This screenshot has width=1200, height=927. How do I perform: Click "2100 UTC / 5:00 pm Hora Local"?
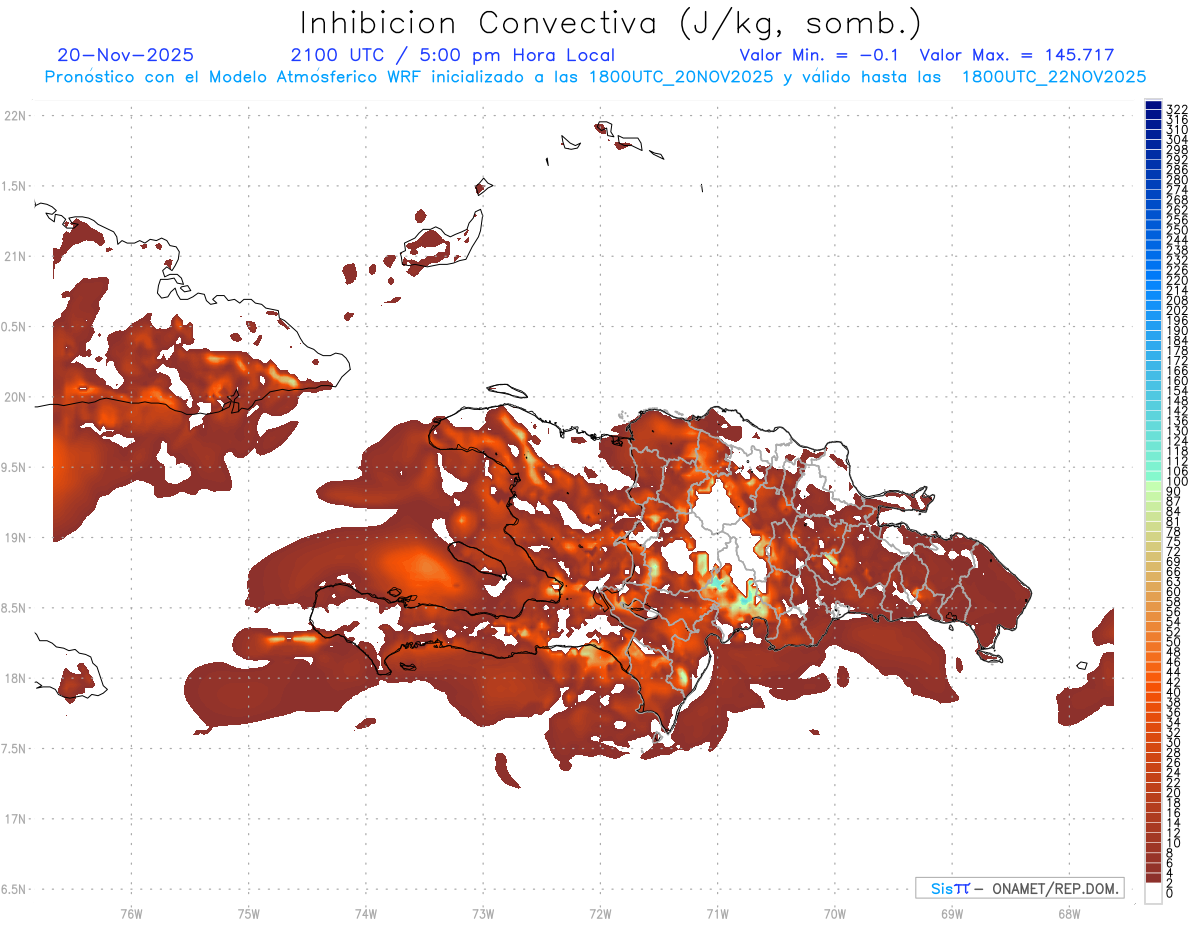pos(453,55)
